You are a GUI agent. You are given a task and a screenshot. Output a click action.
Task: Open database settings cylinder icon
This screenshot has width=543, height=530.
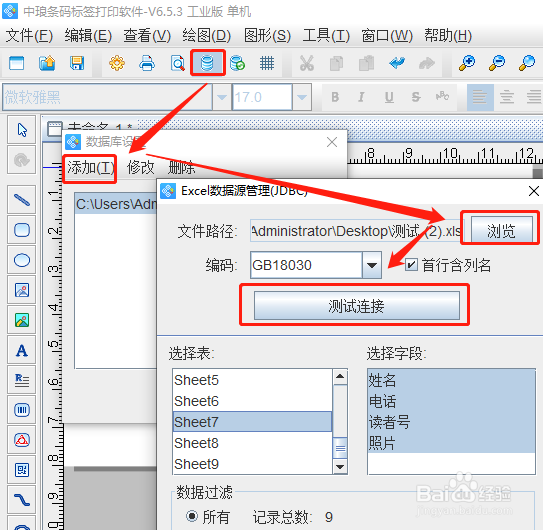(x=207, y=63)
